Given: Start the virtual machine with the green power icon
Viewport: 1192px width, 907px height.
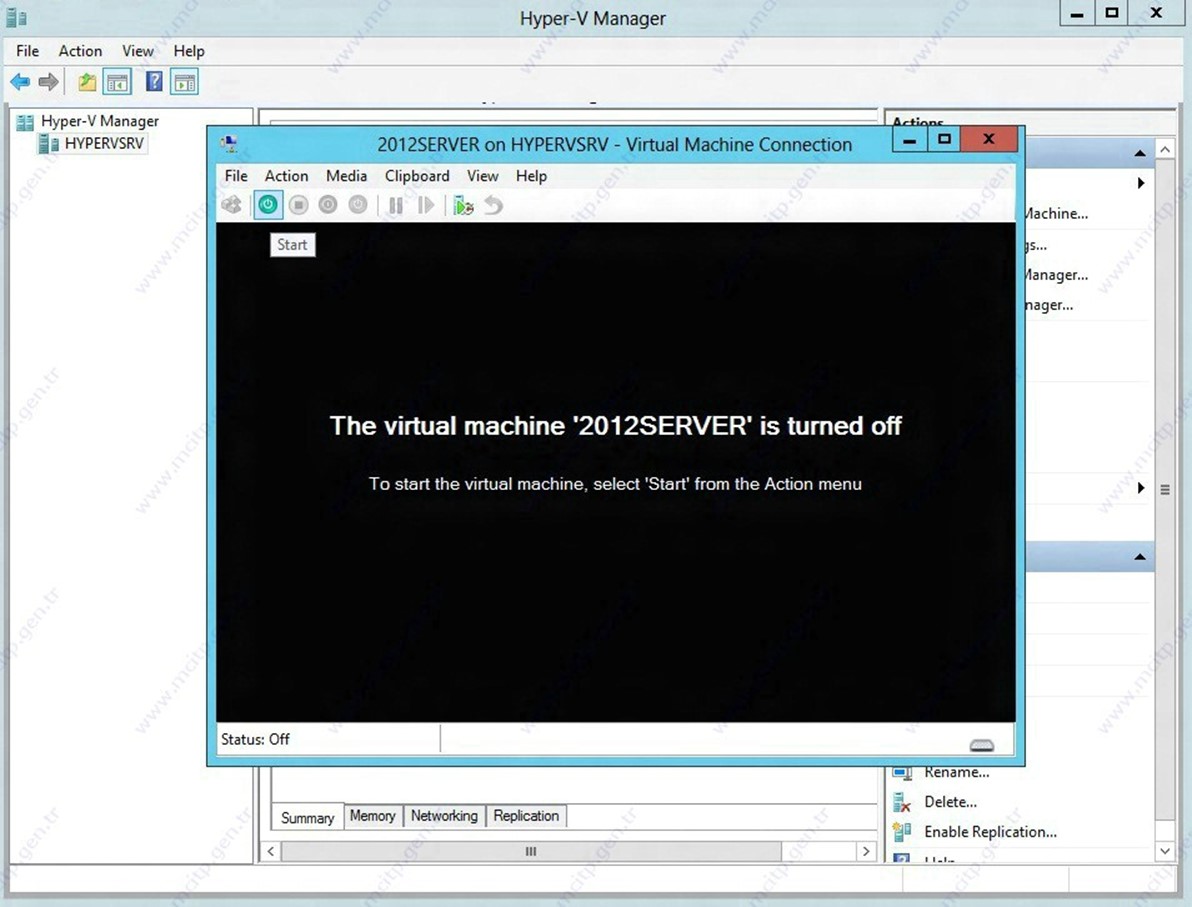Looking at the screenshot, I should (x=268, y=205).
